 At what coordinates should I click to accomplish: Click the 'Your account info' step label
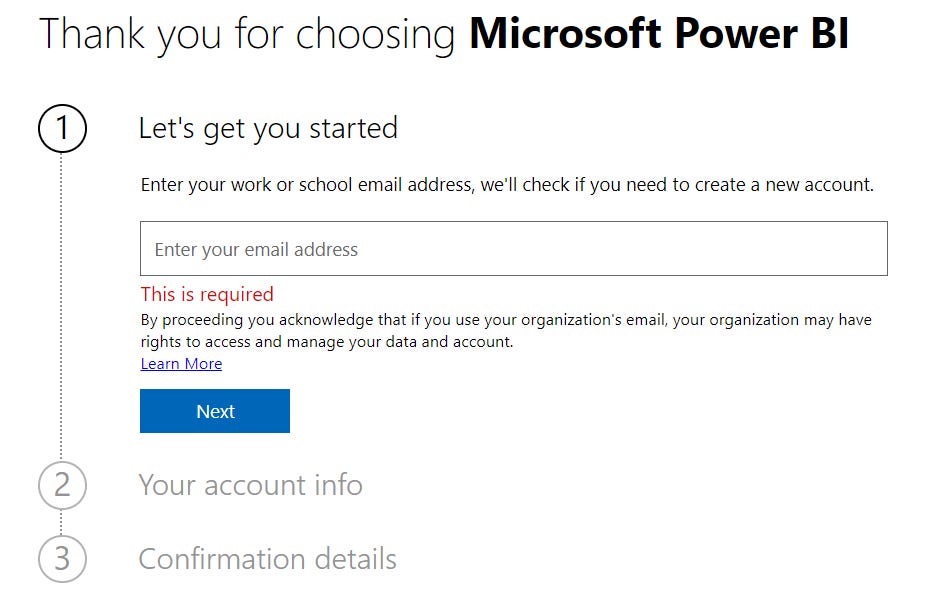(x=251, y=486)
